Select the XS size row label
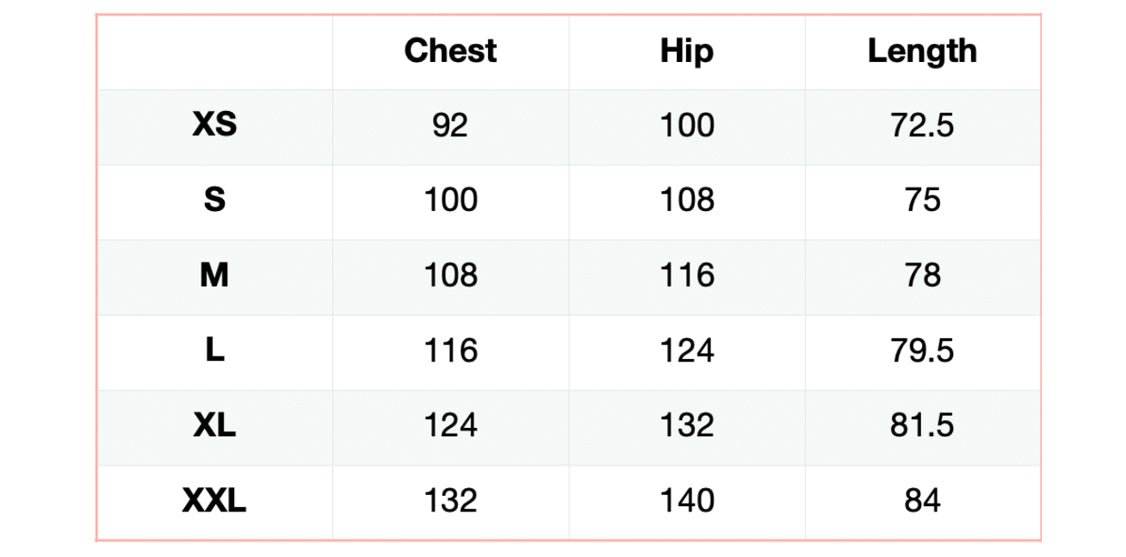Image resolution: width=1126 pixels, height=557 pixels. point(214,125)
